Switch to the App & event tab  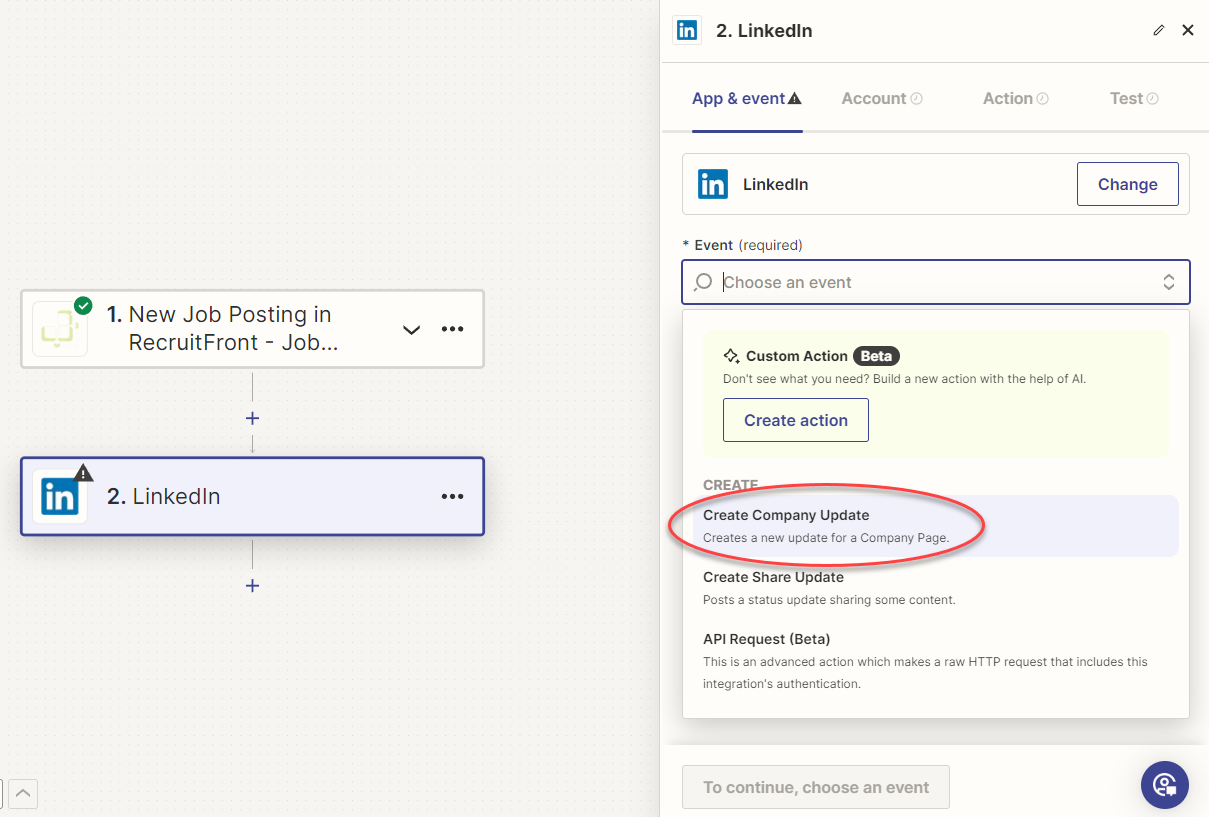(x=747, y=98)
